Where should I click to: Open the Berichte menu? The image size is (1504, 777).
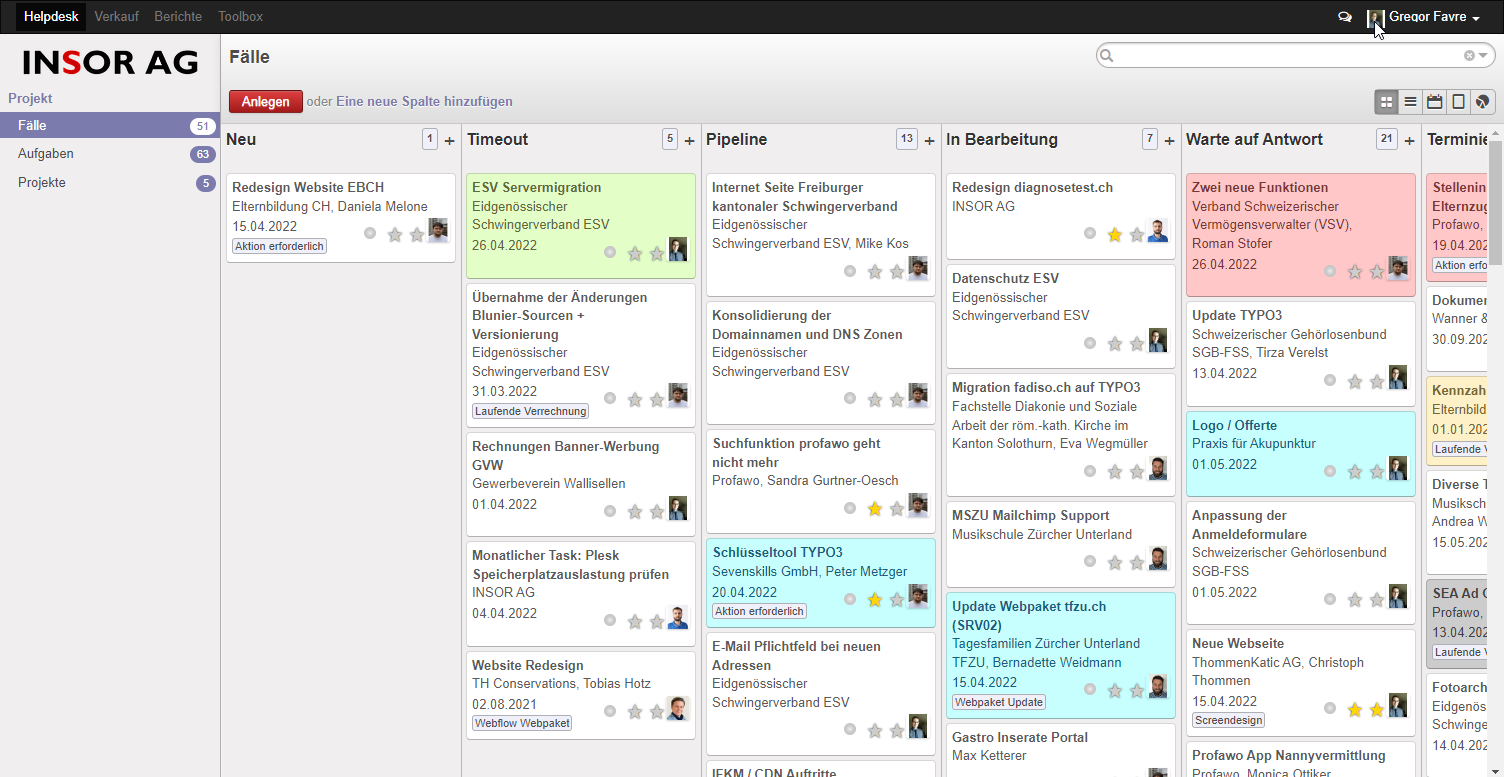[178, 17]
